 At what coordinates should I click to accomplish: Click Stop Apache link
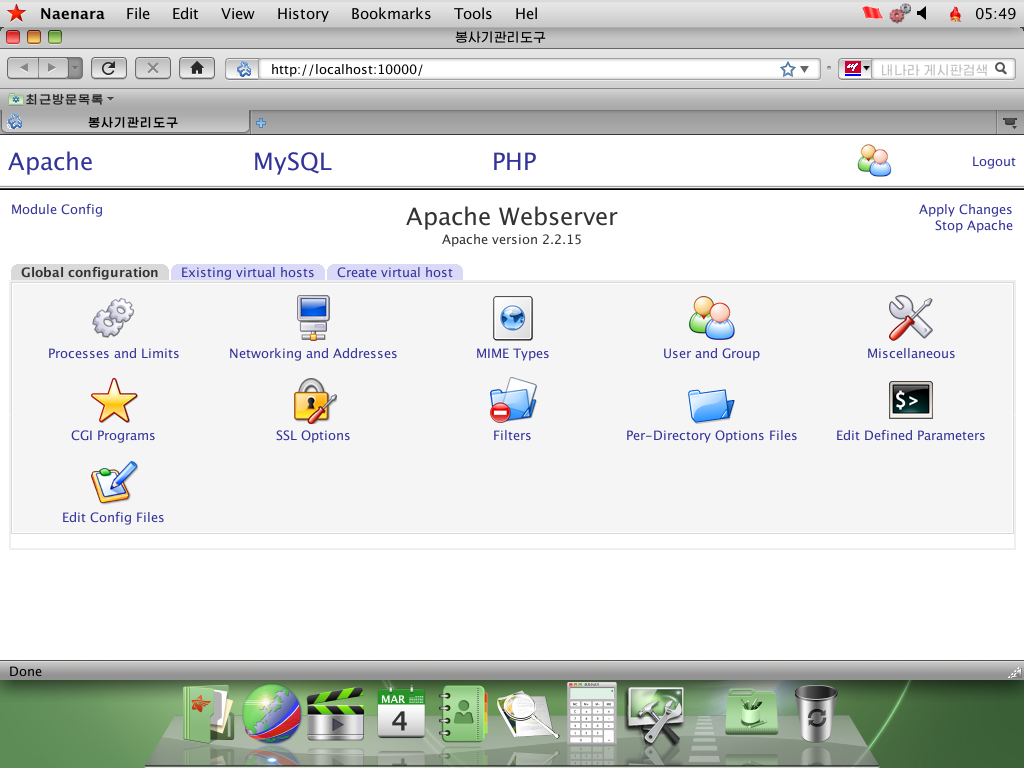pos(973,225)
